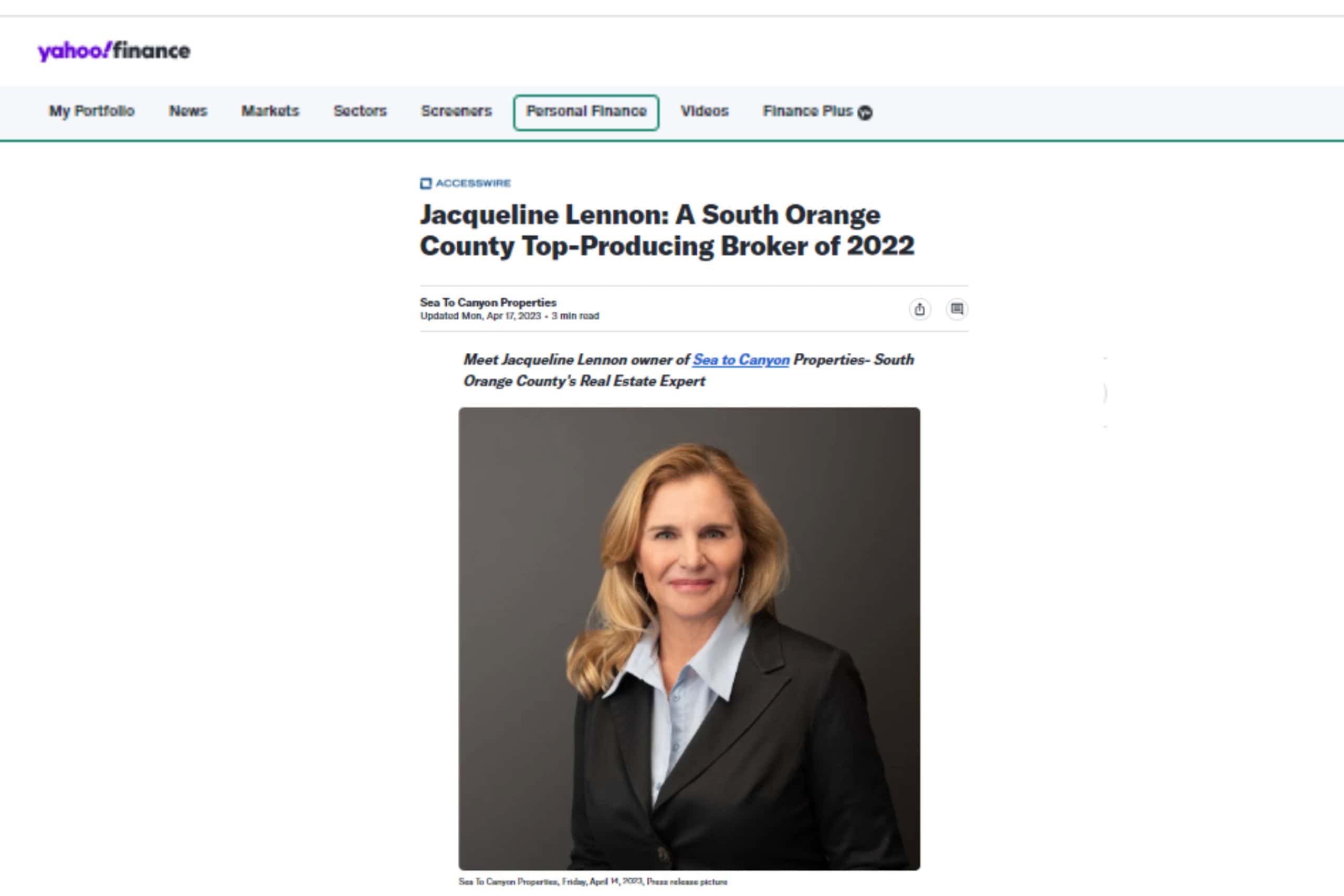Click the Accesswire square logo icon
The height and width of the screenshot is (896, 1344).
click(426, 183)
